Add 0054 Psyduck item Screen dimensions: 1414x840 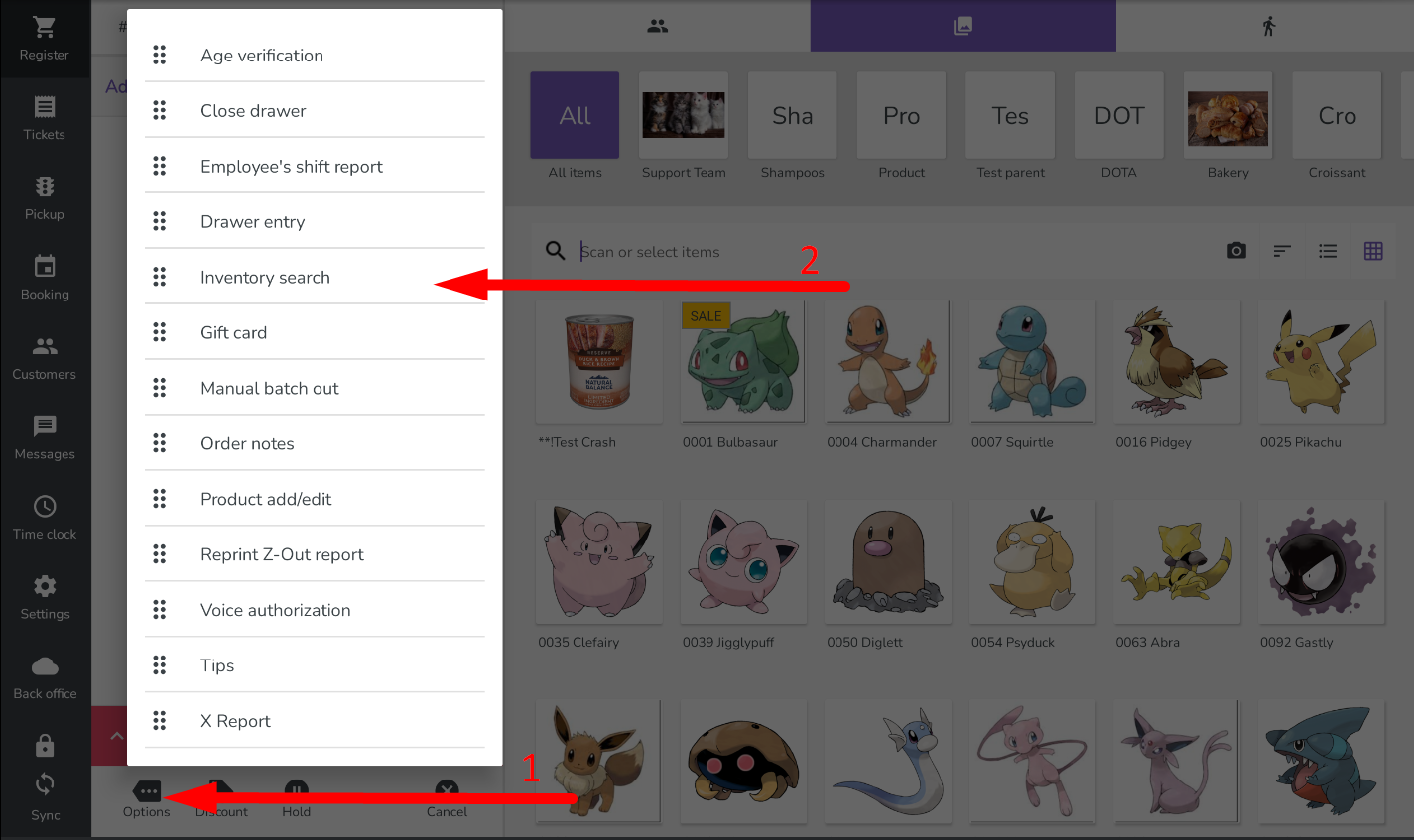tap(1032, 575)
